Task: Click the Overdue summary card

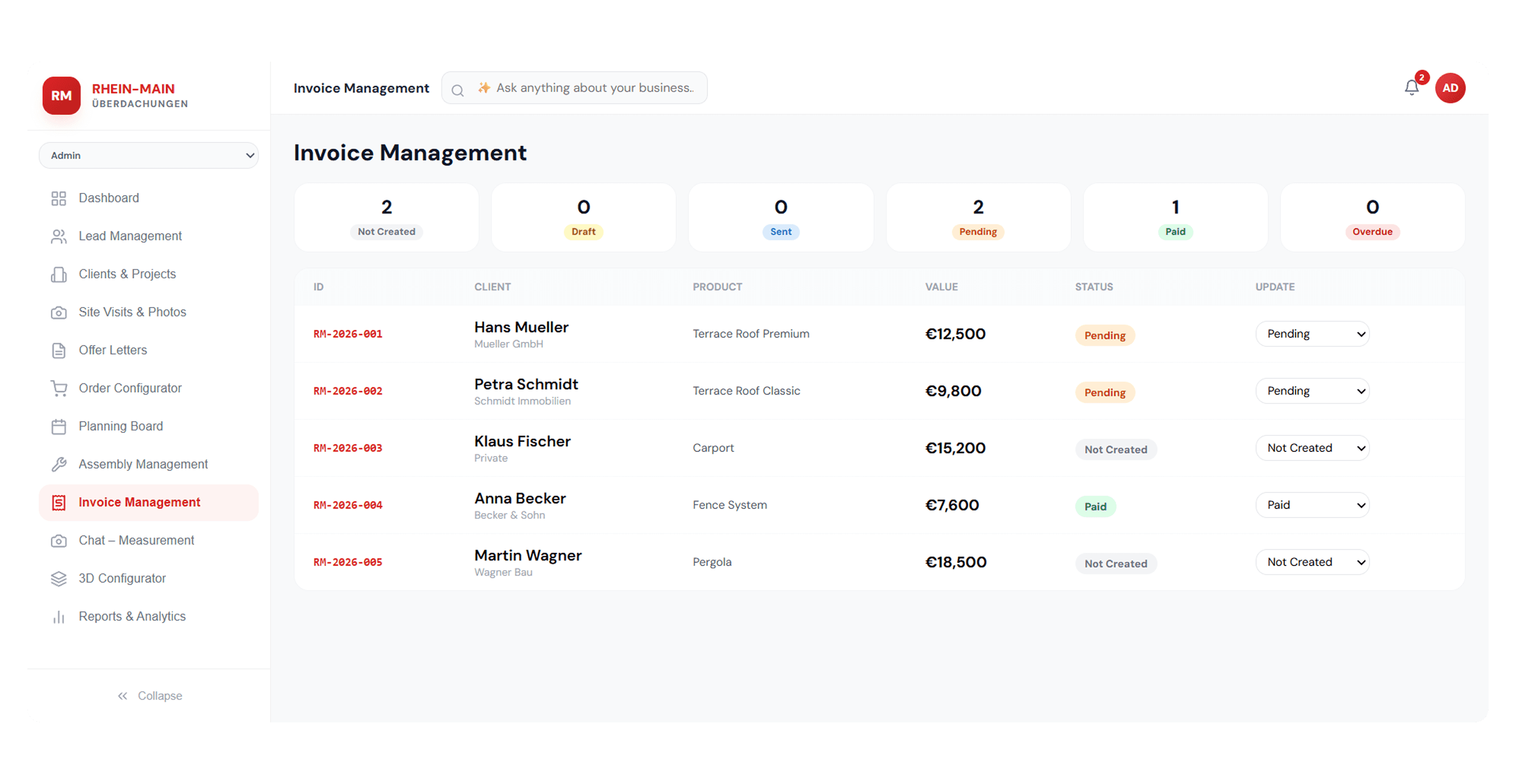Action: (1372, 217)
